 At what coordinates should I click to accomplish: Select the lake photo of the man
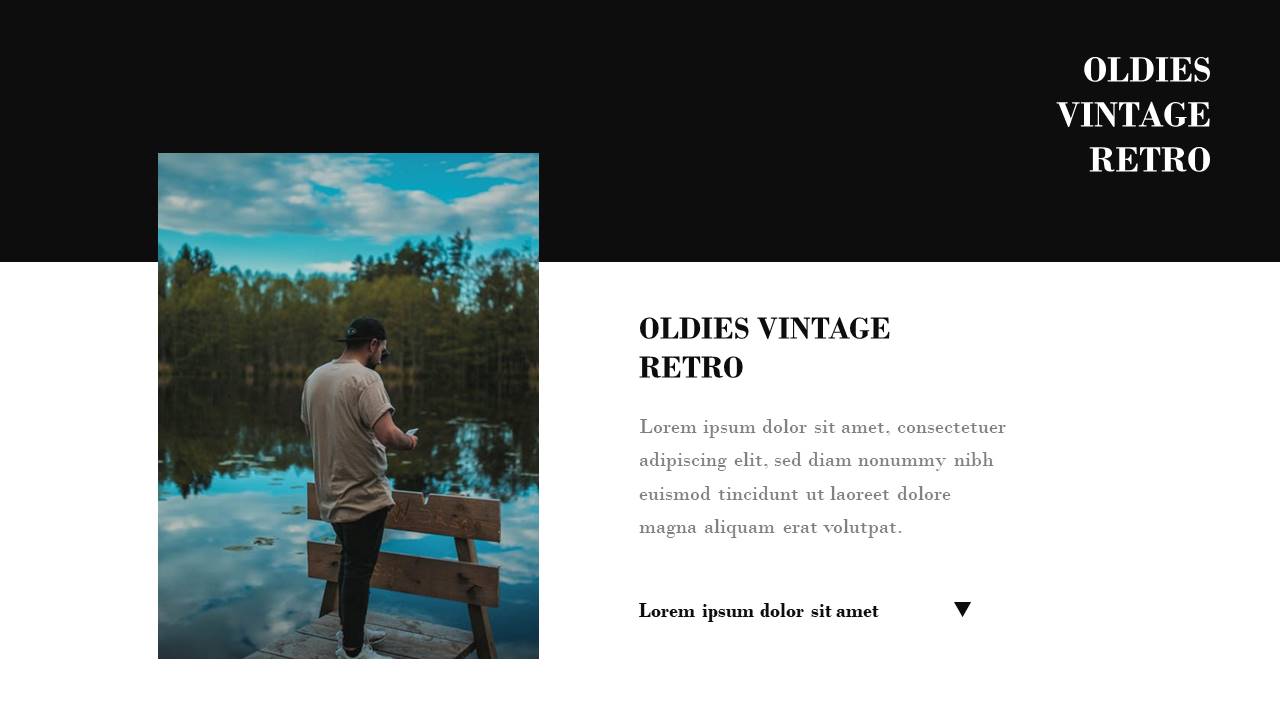[348, 406]
